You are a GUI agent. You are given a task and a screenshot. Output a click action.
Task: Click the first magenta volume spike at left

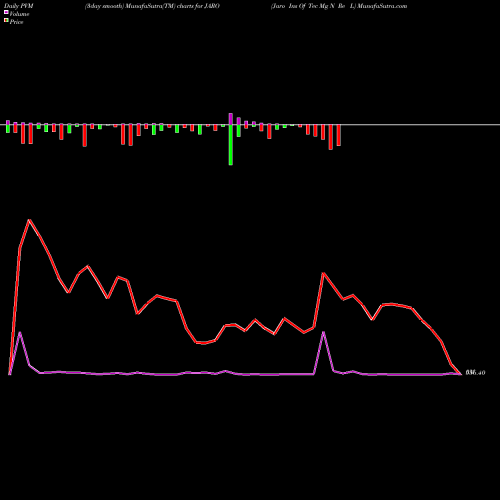pyautogui.click(x=20, y=332)
